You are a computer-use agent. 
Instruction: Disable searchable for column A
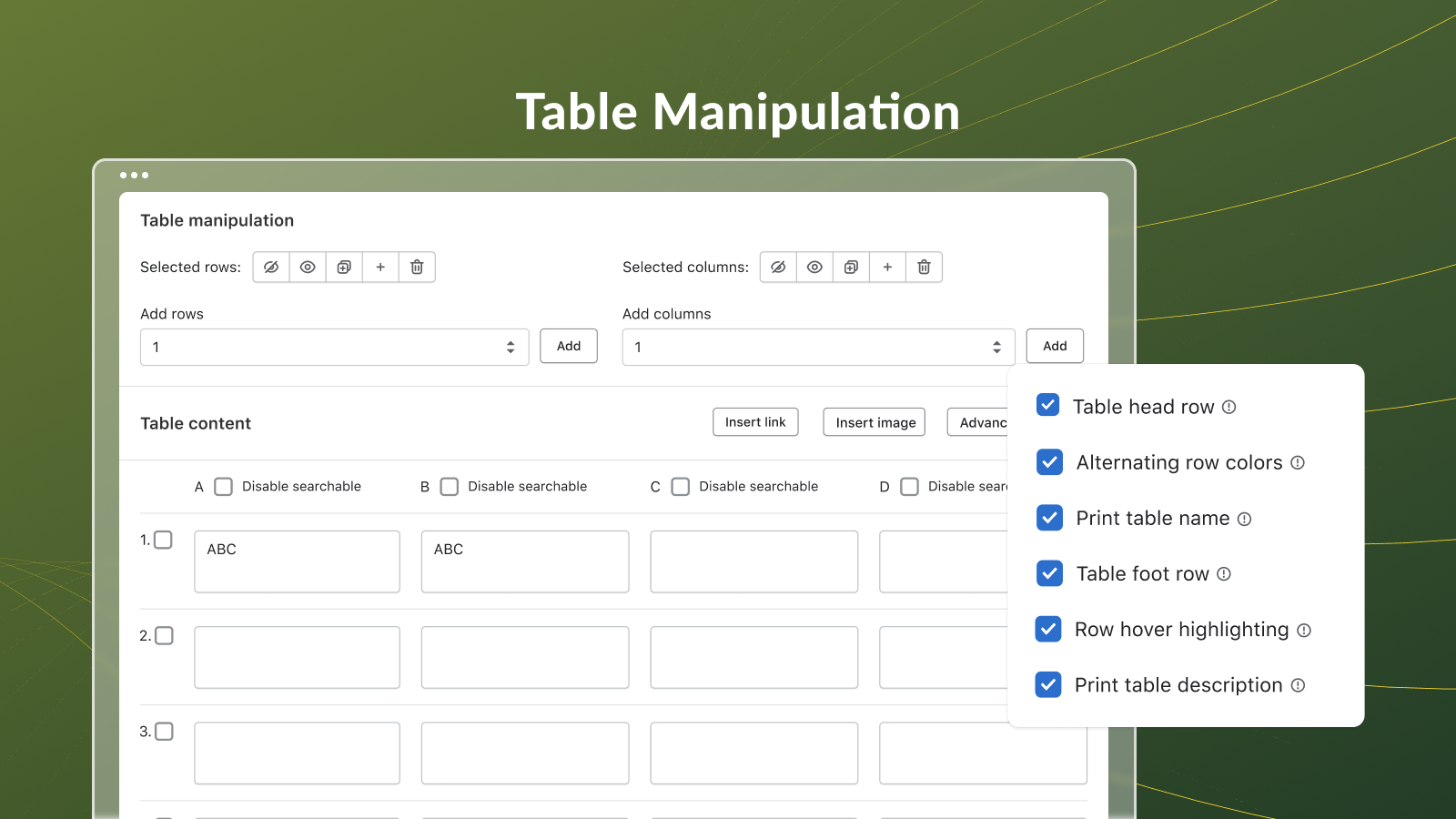pyautogui.click(x=223, y=486)
